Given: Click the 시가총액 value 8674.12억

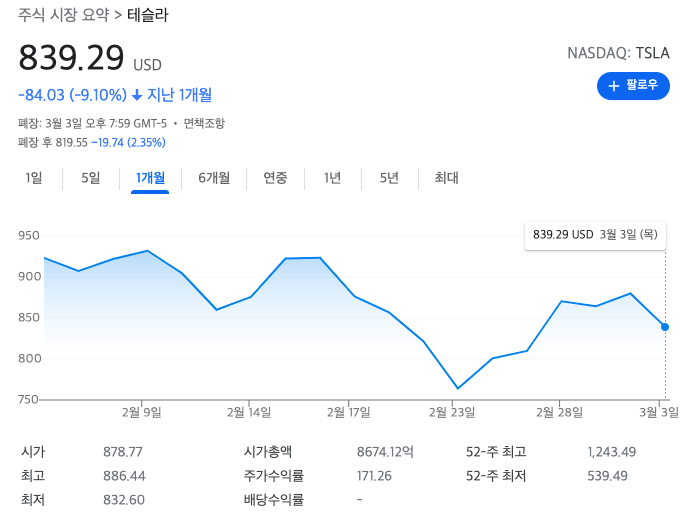Looking at the screenshot, I should (385, 452).
